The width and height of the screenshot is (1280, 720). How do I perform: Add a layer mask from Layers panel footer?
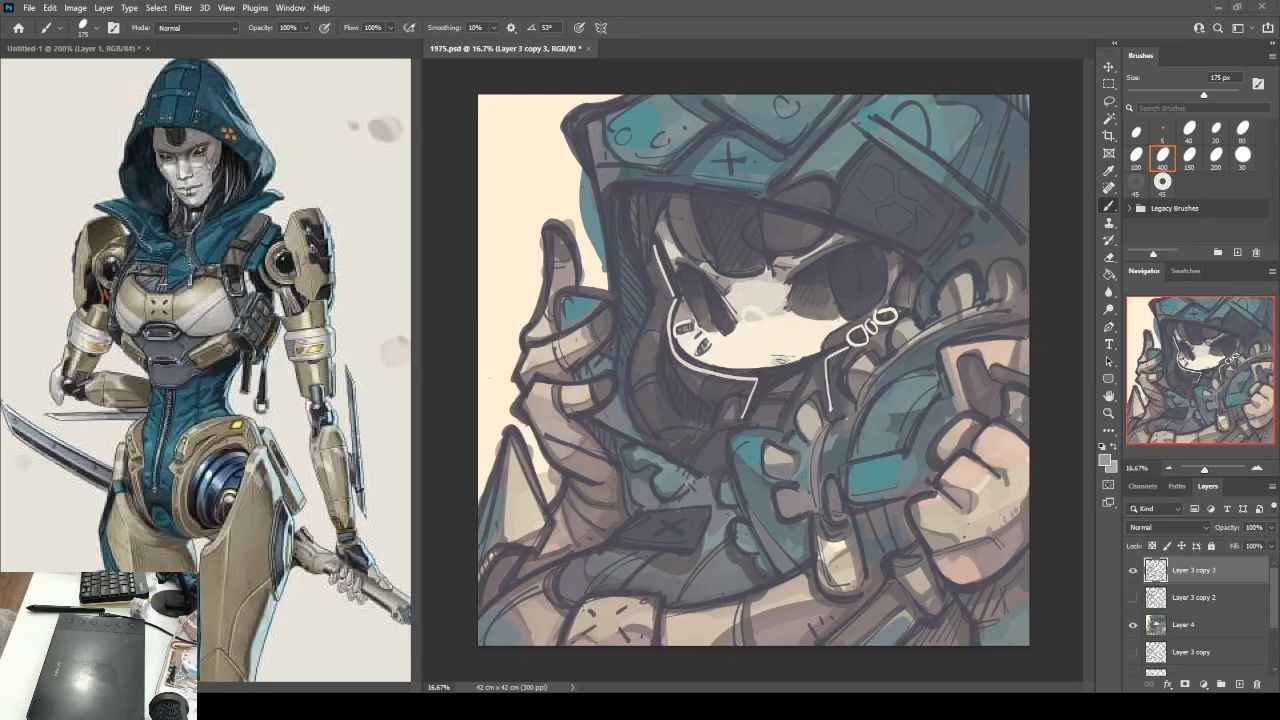pos(1185,685)
